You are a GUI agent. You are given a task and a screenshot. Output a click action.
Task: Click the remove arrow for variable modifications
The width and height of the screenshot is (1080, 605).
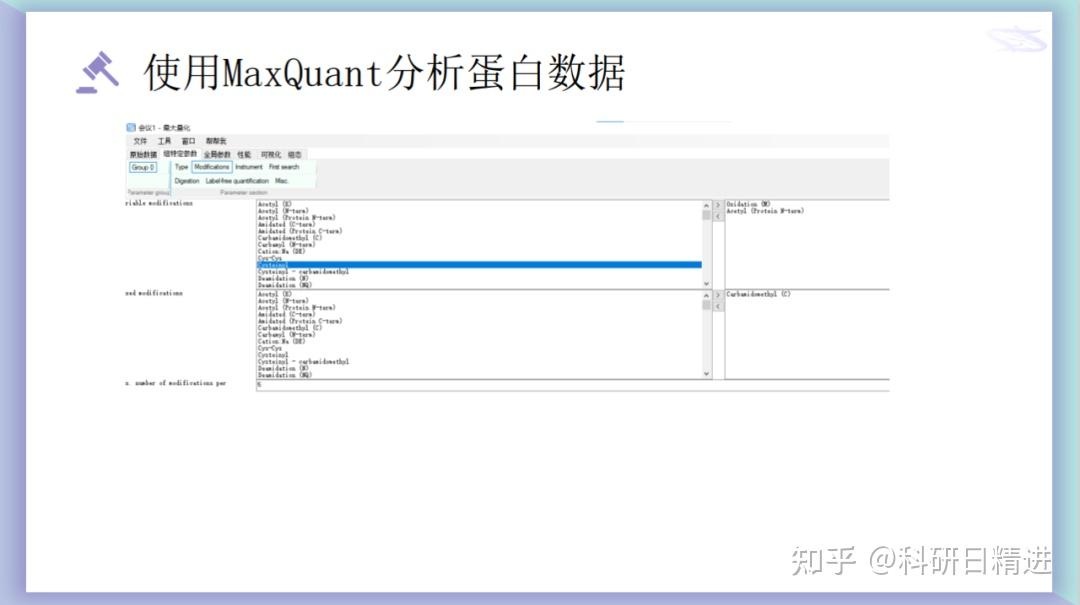click(716, 217)
